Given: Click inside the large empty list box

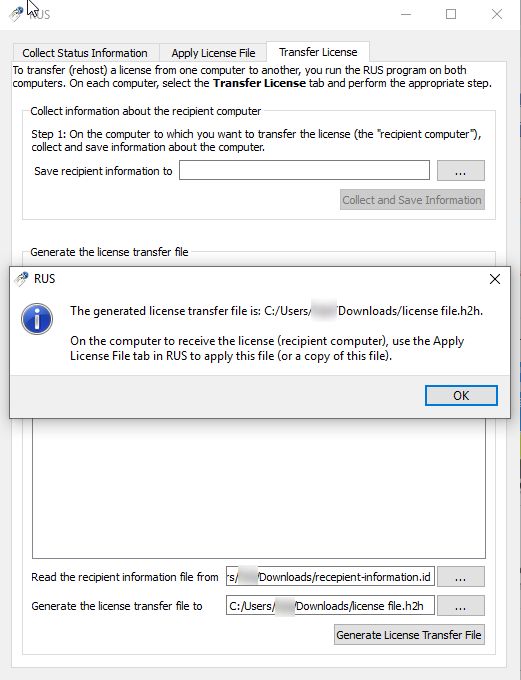Looking at the screenshot, I should click(x=259, y=488).
